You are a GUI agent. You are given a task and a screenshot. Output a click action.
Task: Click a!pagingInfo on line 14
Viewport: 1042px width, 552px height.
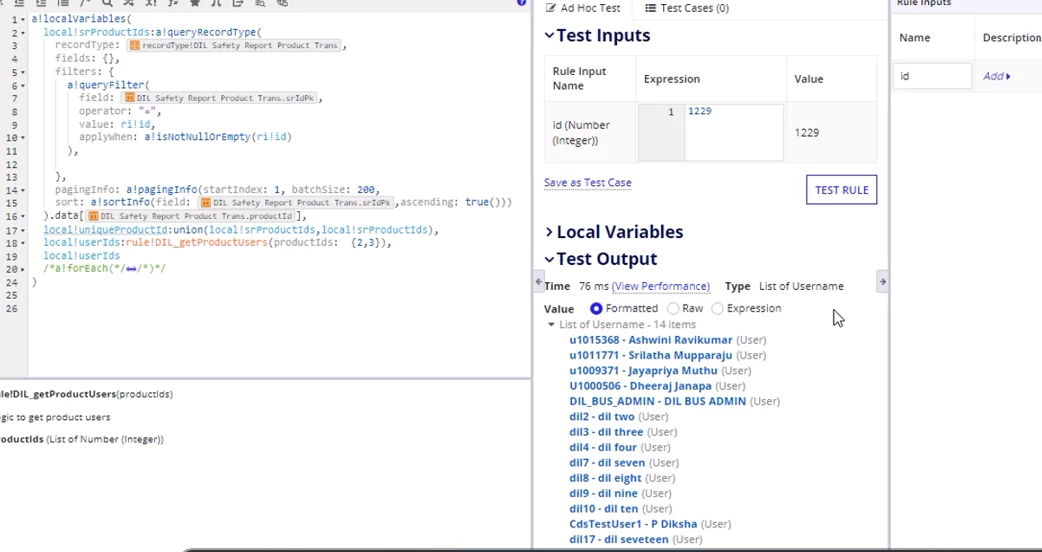point(161,190)
